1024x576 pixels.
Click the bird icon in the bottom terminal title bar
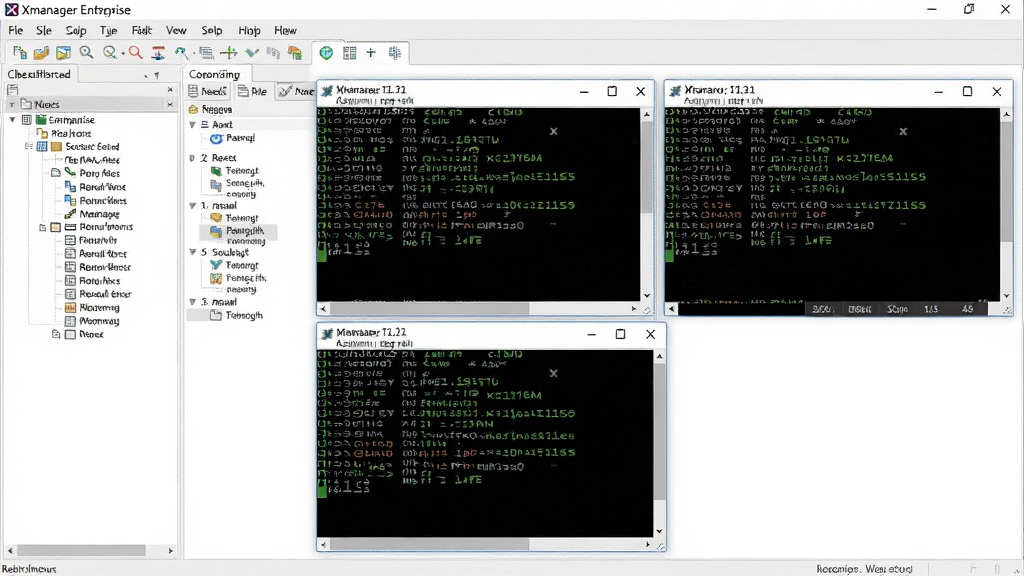pos(327,334)
